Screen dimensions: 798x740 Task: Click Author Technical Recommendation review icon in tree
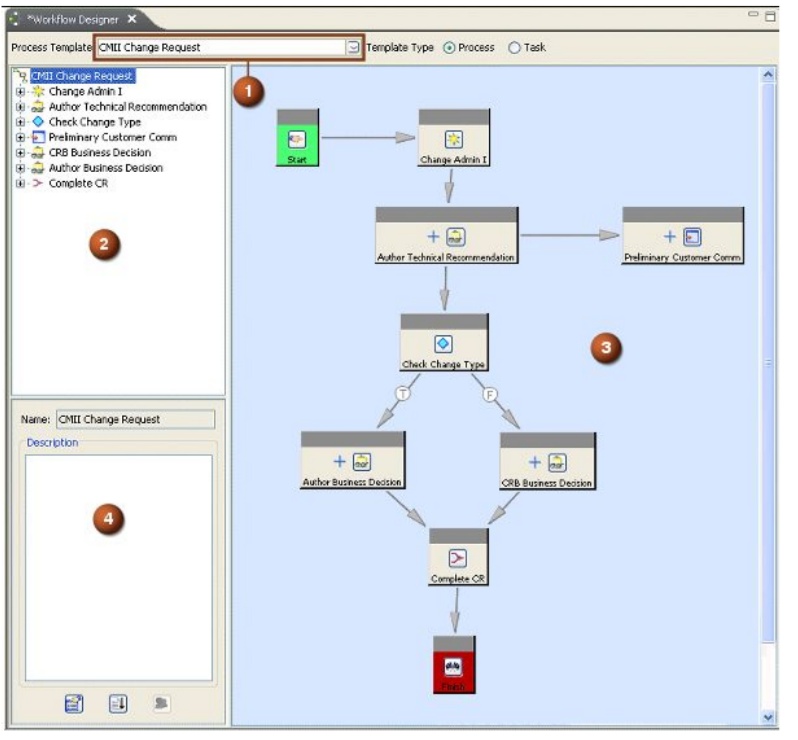(38, 107)
